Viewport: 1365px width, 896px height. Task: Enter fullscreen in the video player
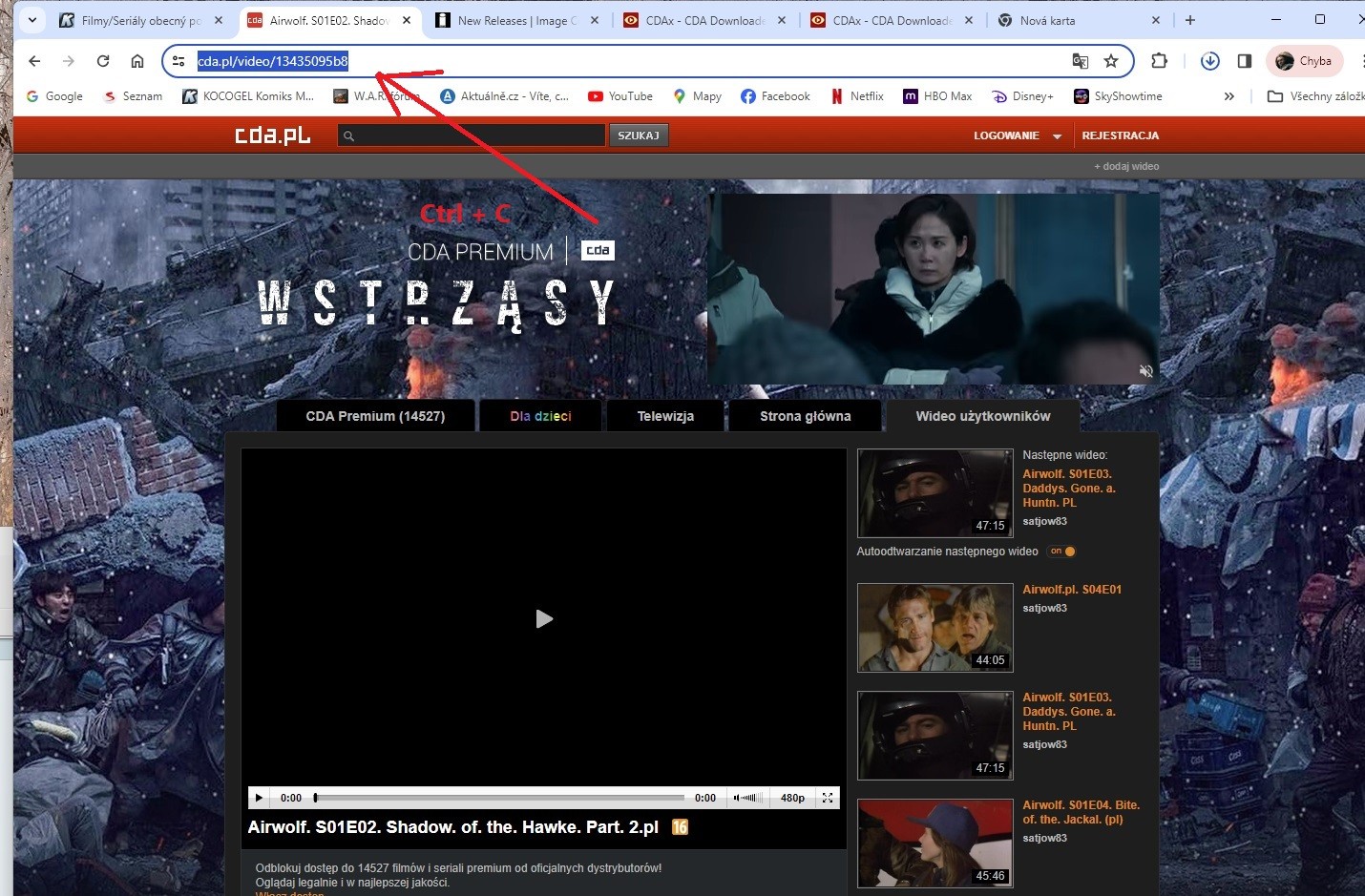coord(828,798)
